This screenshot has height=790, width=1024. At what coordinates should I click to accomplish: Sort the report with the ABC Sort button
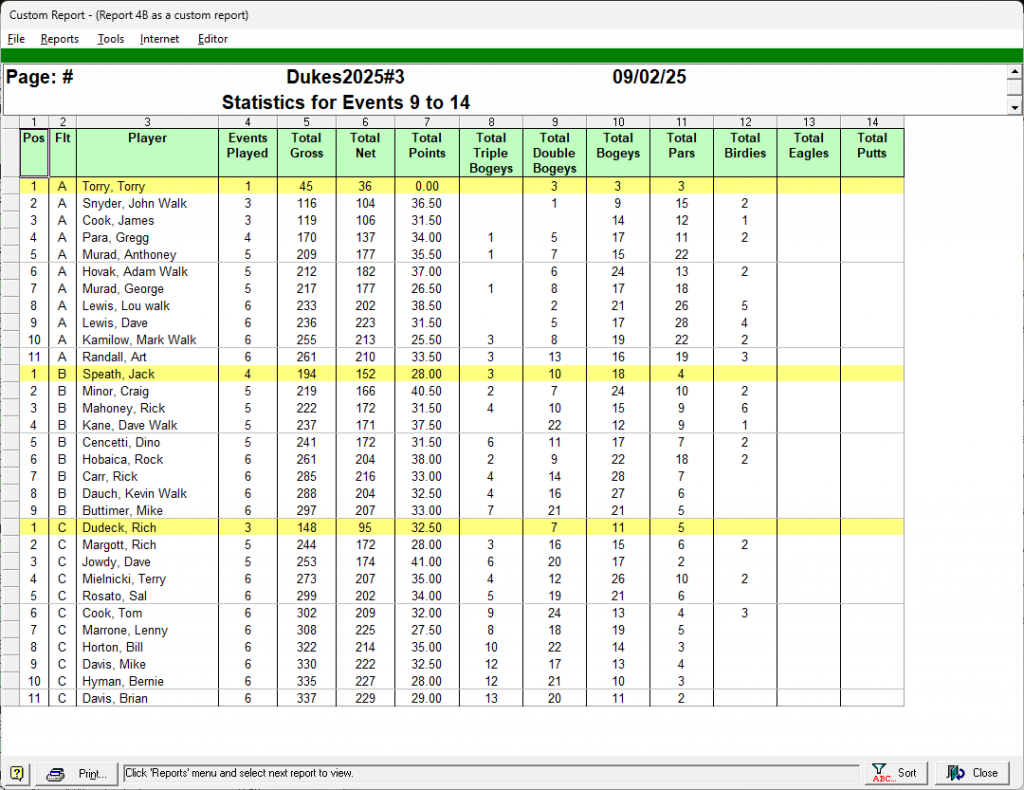pos(895,773)
